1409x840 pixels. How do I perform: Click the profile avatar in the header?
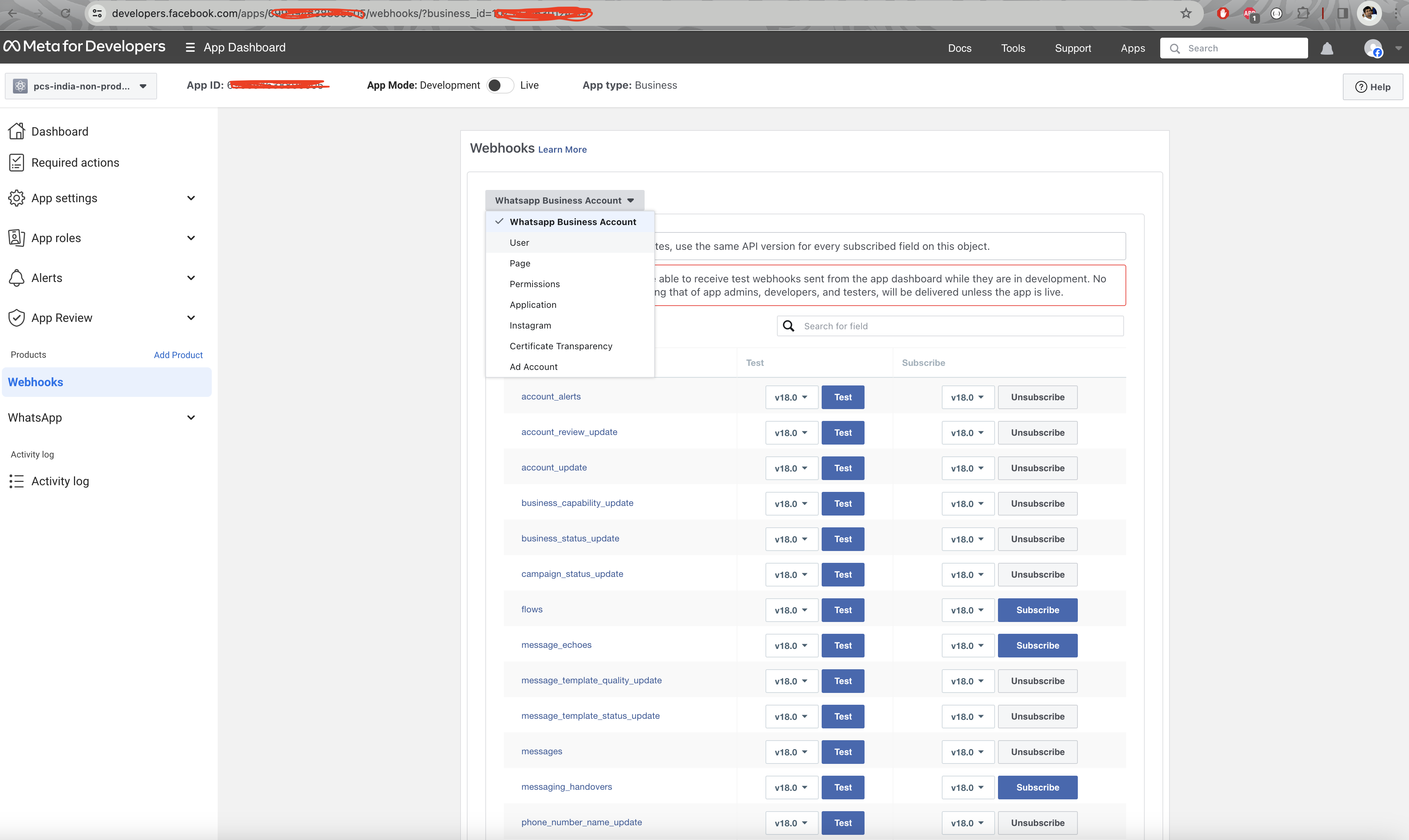click(x=1374, y=49)
